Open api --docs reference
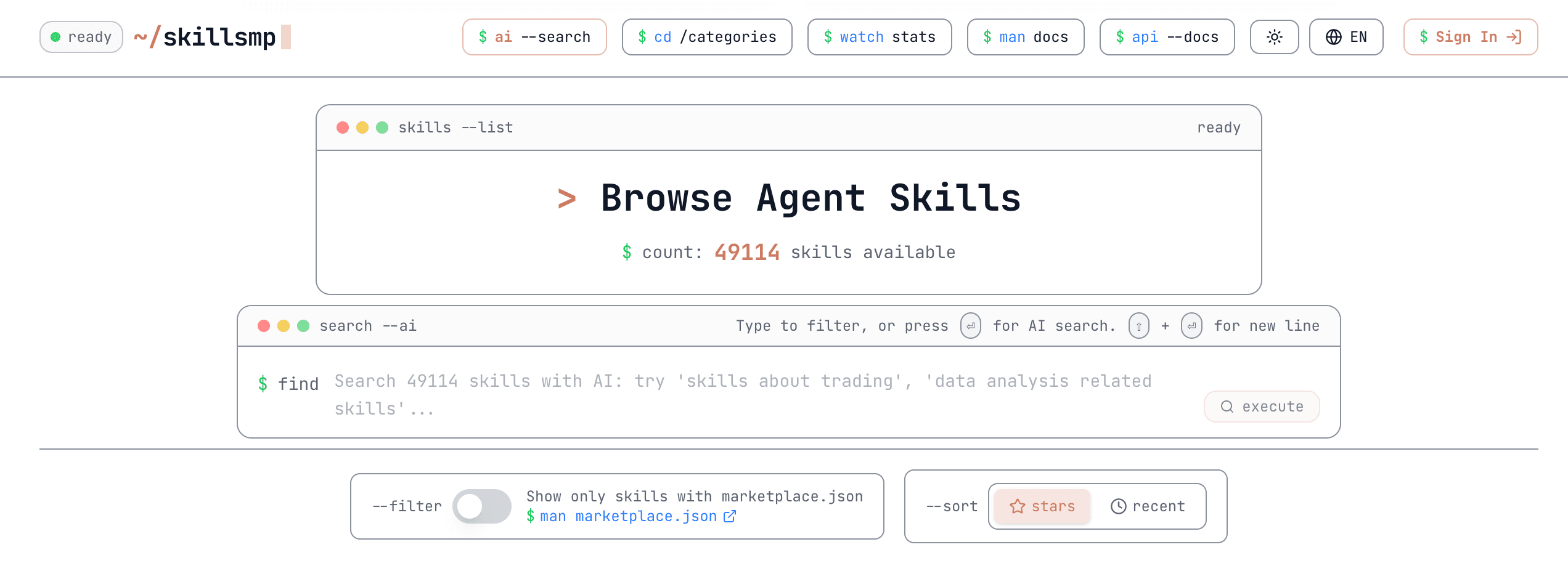The image size is (1568, 563). pyautogui.click(x=1167, y=37)
